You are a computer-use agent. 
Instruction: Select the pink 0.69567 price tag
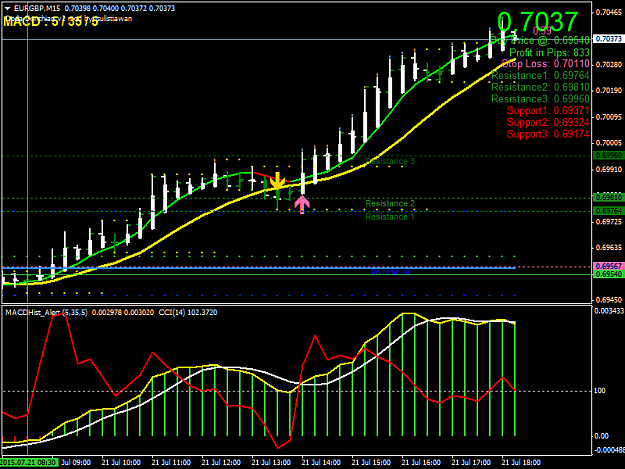click(x=608, y=266)
